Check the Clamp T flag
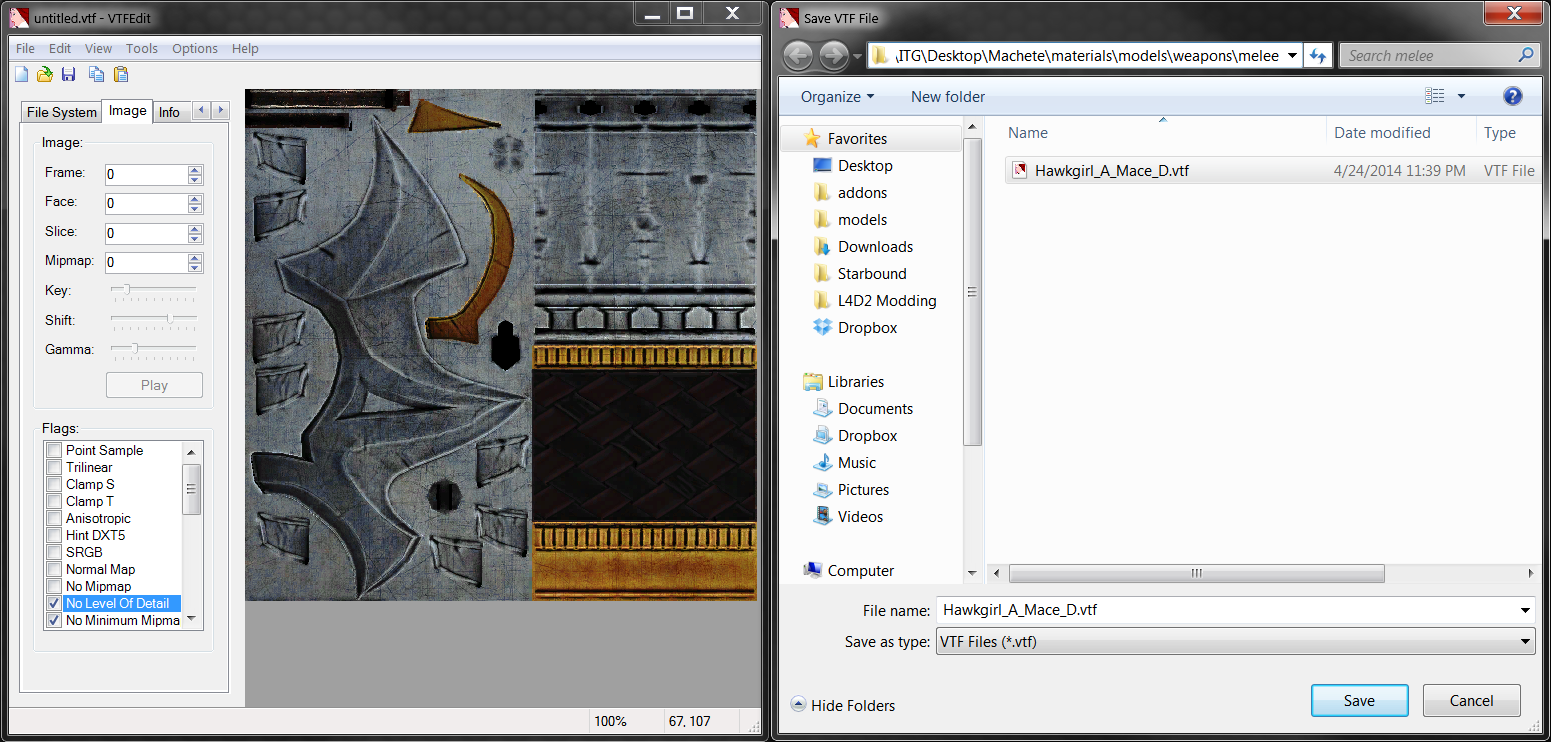Screen dimensions: 1551x742 pyautogui.click(x=54, y=502)
